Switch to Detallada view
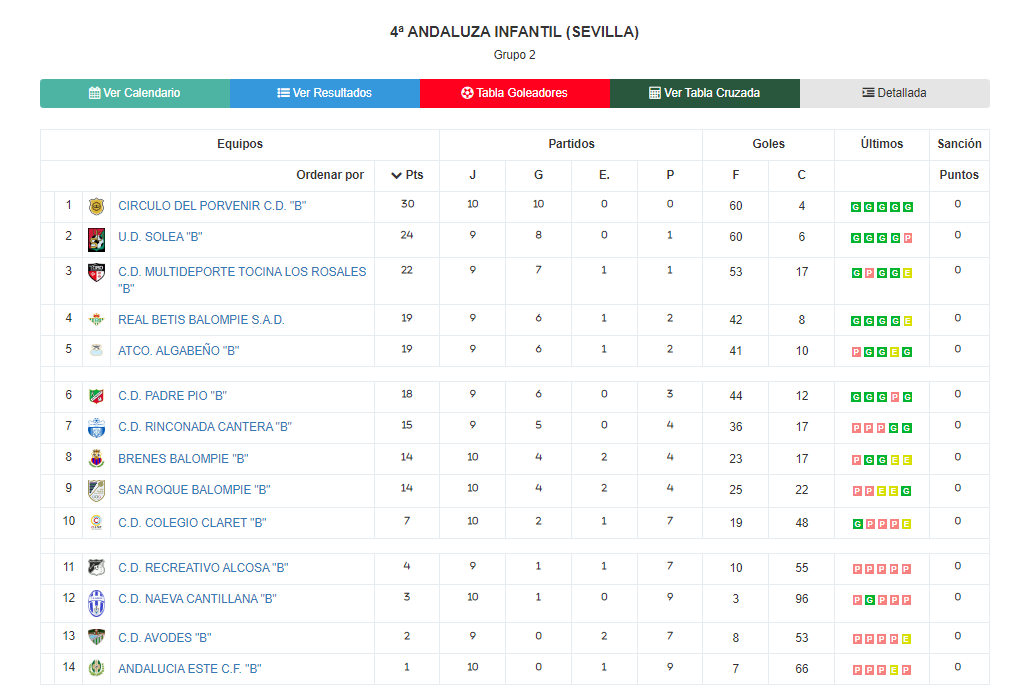Screen dimensions: 1009x692 coord(894,93)
